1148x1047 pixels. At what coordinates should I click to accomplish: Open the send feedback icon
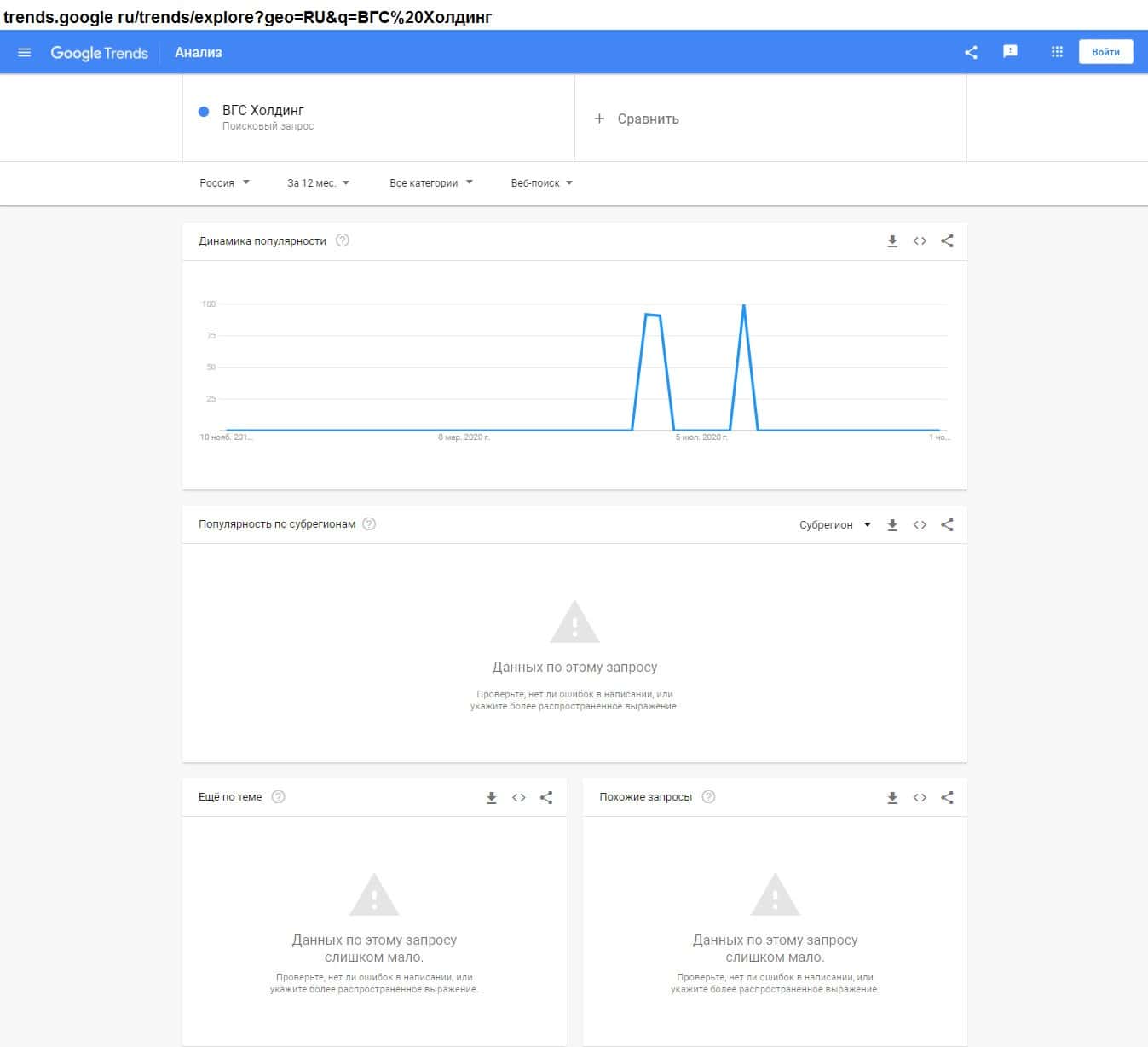(x=1010, y=52)
